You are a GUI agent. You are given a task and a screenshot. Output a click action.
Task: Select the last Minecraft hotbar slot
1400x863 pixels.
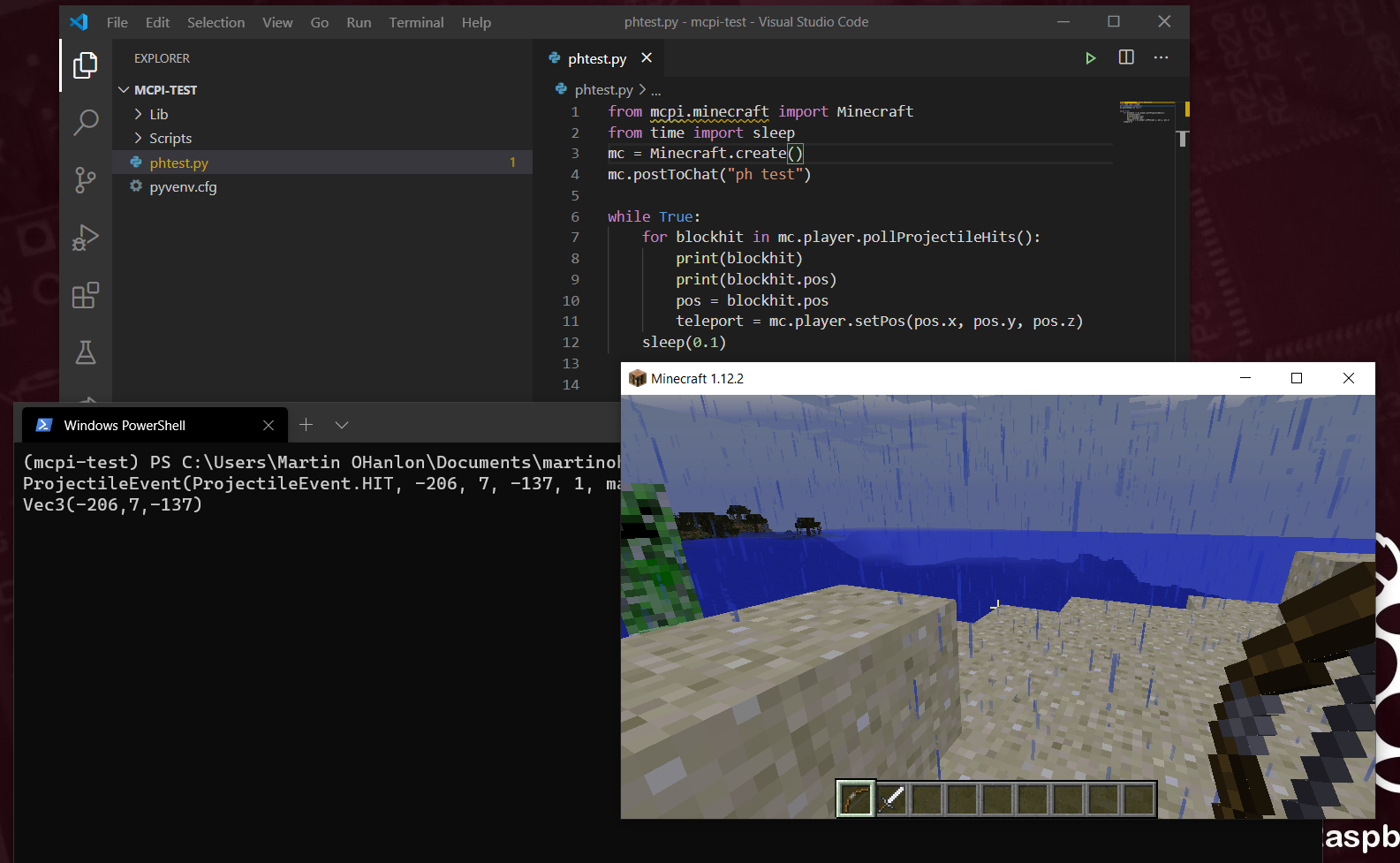point(1139,799)
